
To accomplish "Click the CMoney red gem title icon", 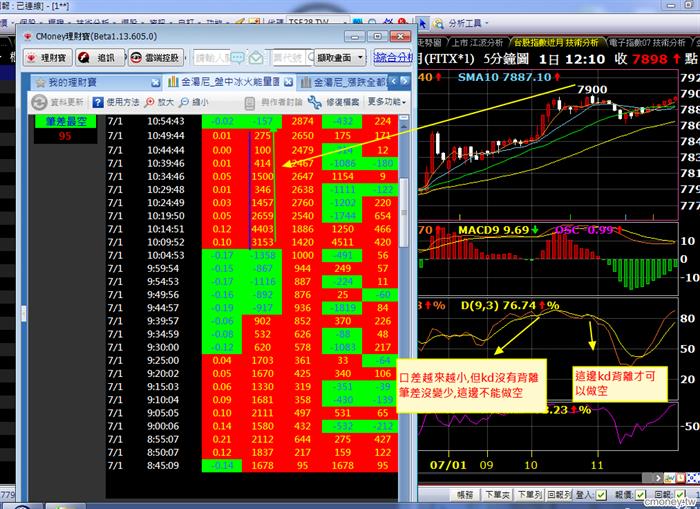I will click(x=27, y=36).
